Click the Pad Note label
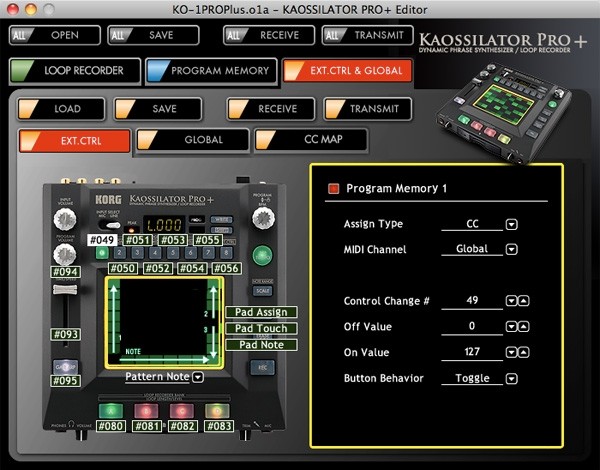The height and width of the screenshot is (470, 600). 261,345
